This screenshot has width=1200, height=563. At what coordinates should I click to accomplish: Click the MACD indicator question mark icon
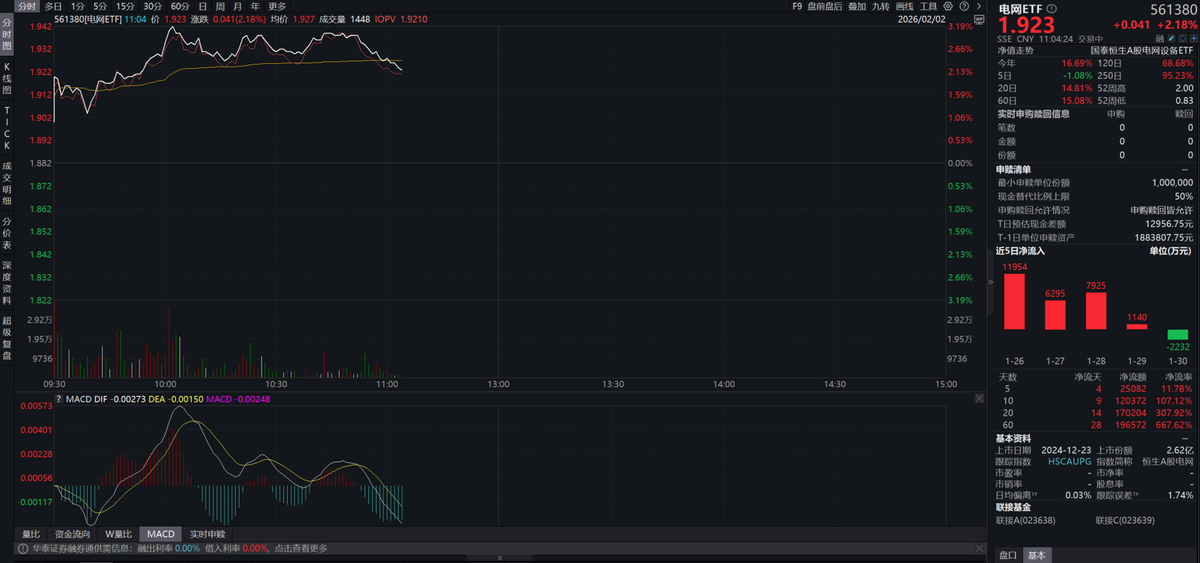pyautogui.click(x=58, y=399)
